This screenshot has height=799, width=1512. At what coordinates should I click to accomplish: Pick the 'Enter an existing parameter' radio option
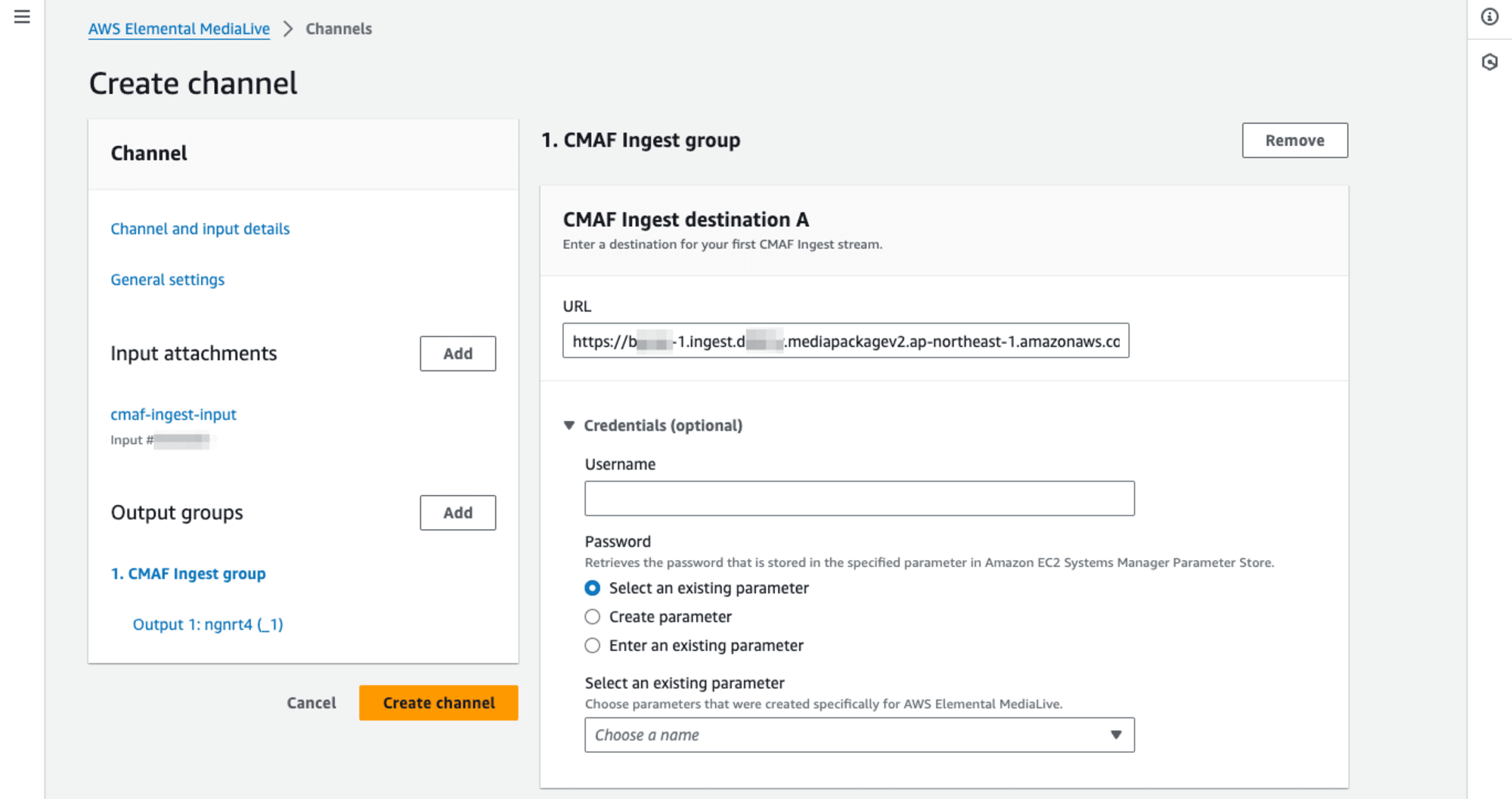pyautogui.click(x=593, y=646)
